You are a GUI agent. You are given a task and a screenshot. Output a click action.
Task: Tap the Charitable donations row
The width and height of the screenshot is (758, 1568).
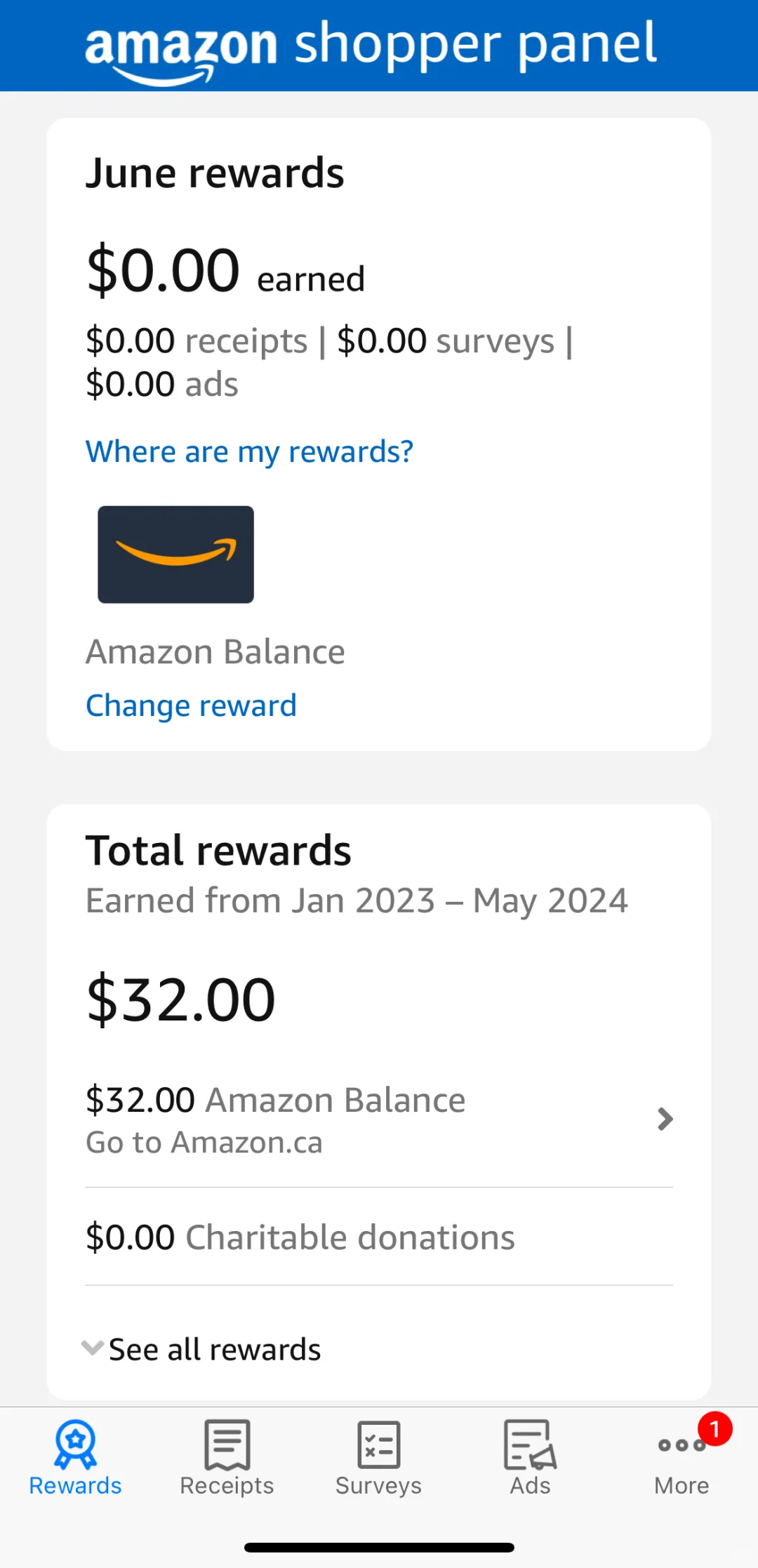tap(300, 1237)
